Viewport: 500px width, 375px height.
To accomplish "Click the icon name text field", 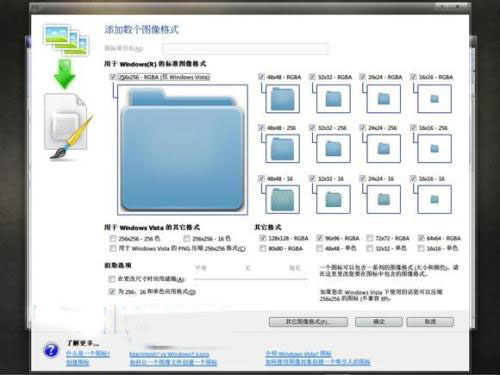I will pos(245,49).
